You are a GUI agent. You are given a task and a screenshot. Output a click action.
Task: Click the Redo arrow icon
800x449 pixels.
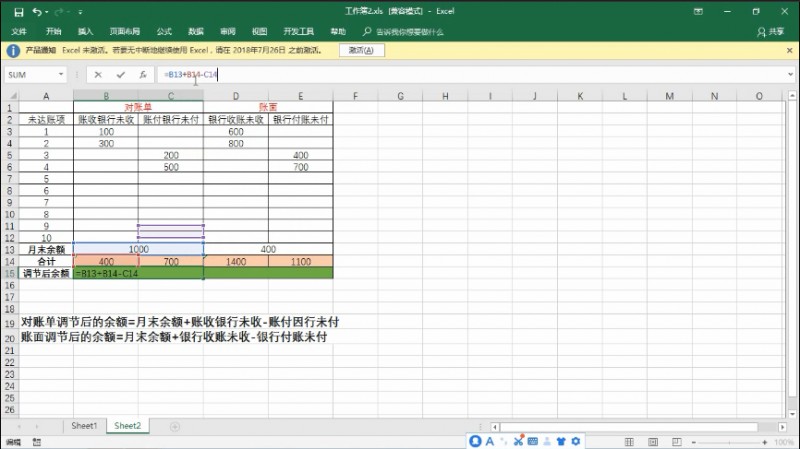pos(59,12)
